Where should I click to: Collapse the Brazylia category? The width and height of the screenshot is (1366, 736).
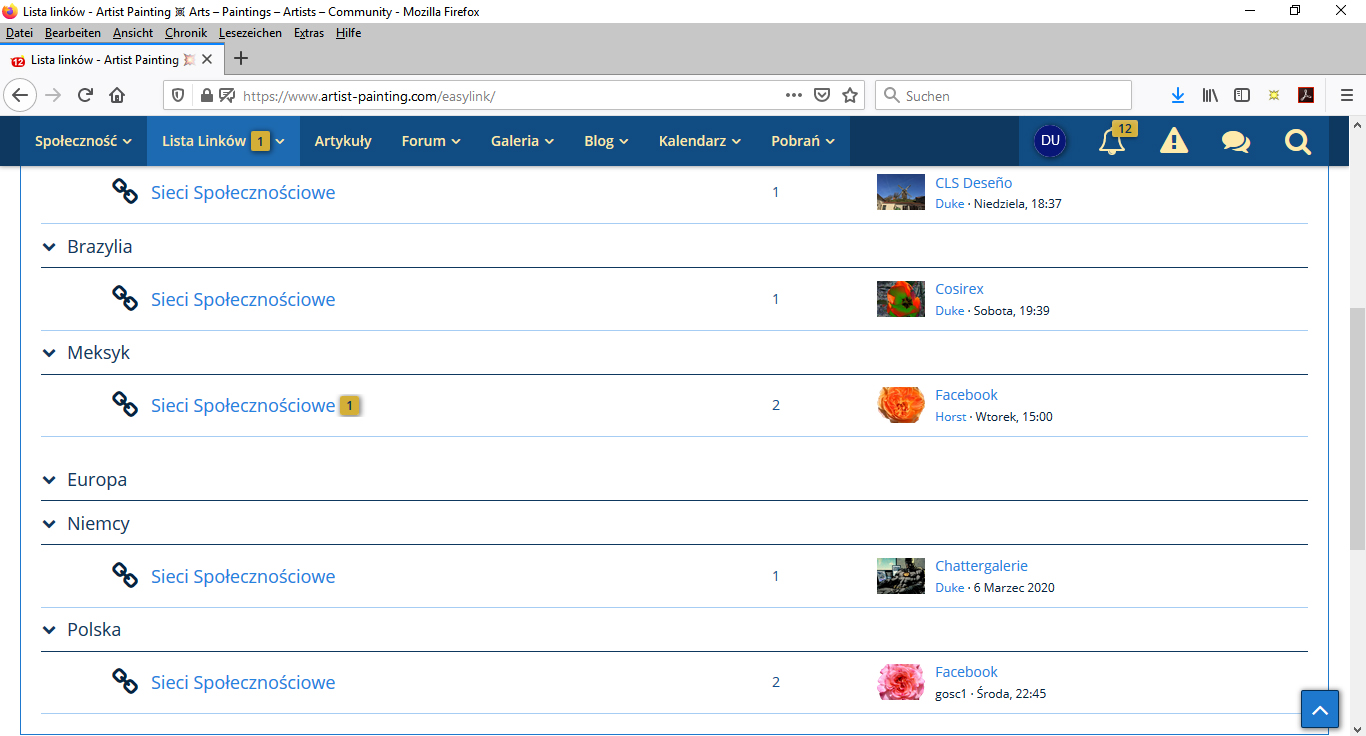click(49, 247)
